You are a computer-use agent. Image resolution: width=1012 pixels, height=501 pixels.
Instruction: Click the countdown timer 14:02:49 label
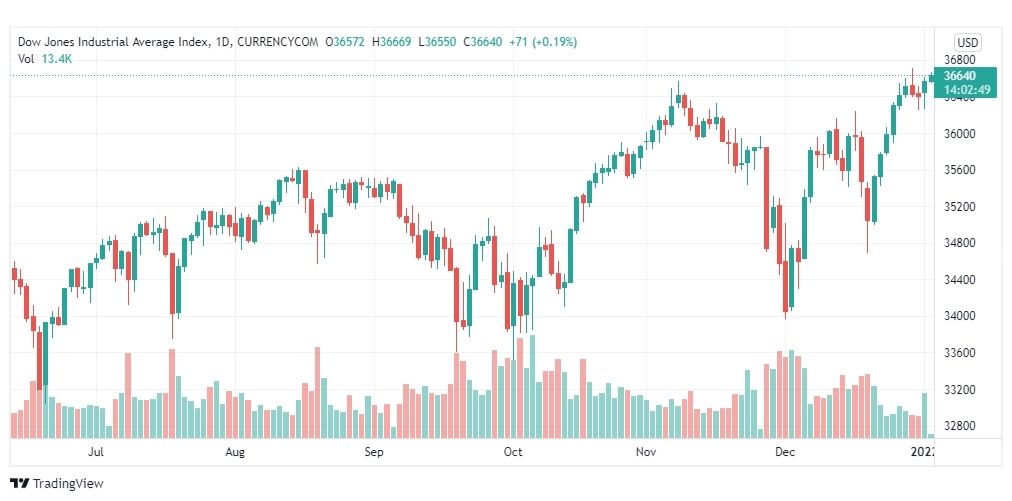point(966,90)
